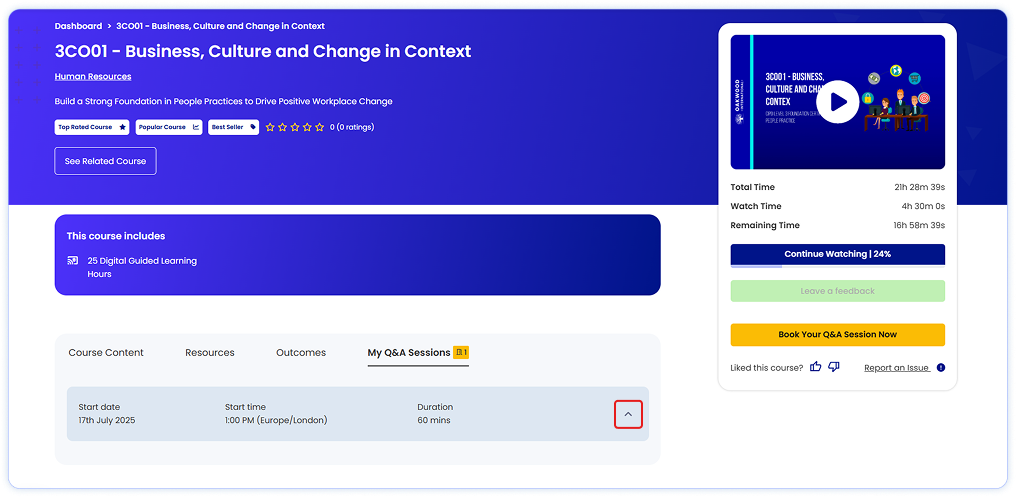1016x497 pixels.
Task: Click the star icon on Top Rated Course badge
Action: point(122,127)
